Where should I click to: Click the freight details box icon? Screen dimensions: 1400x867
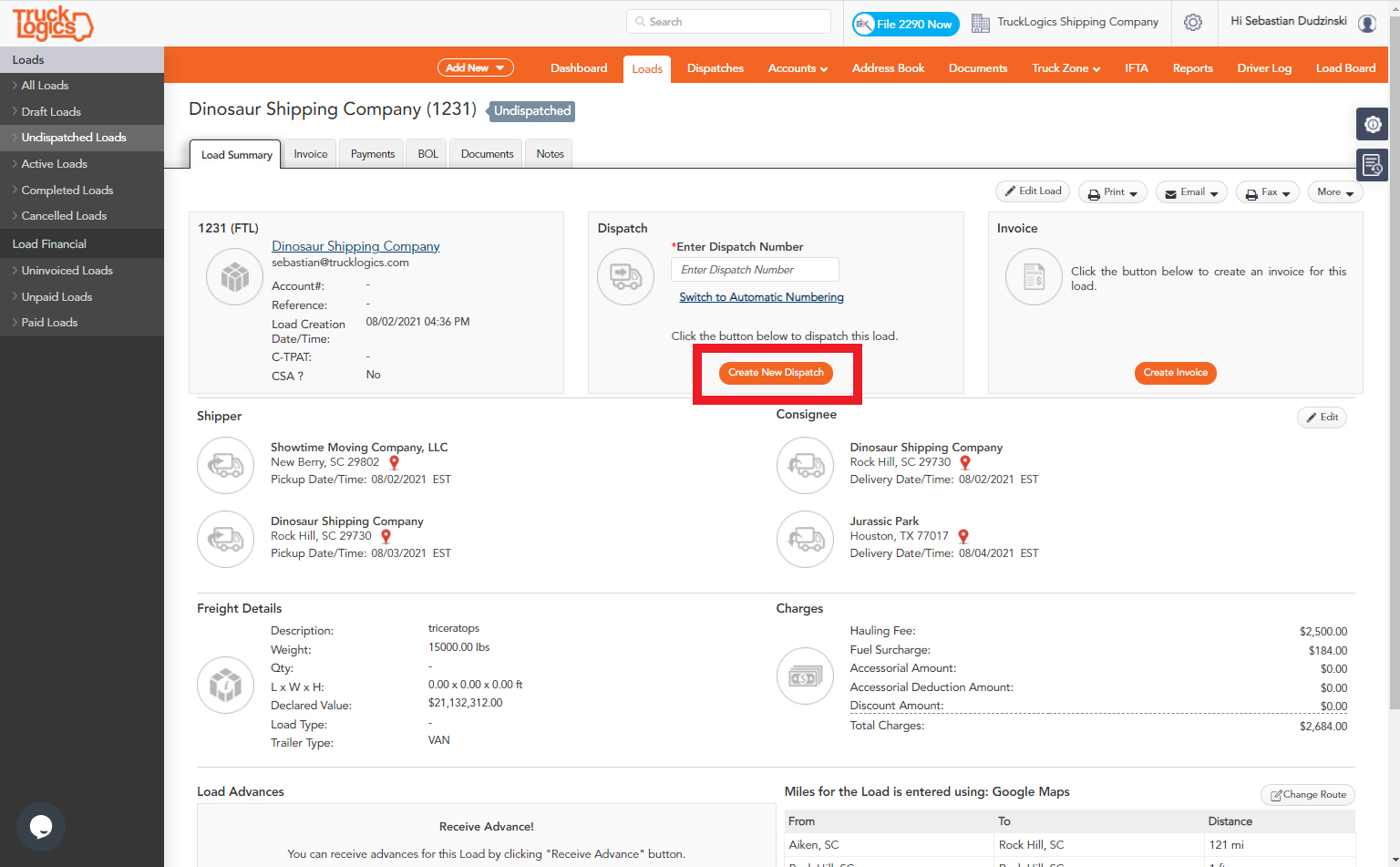point(226,685)
